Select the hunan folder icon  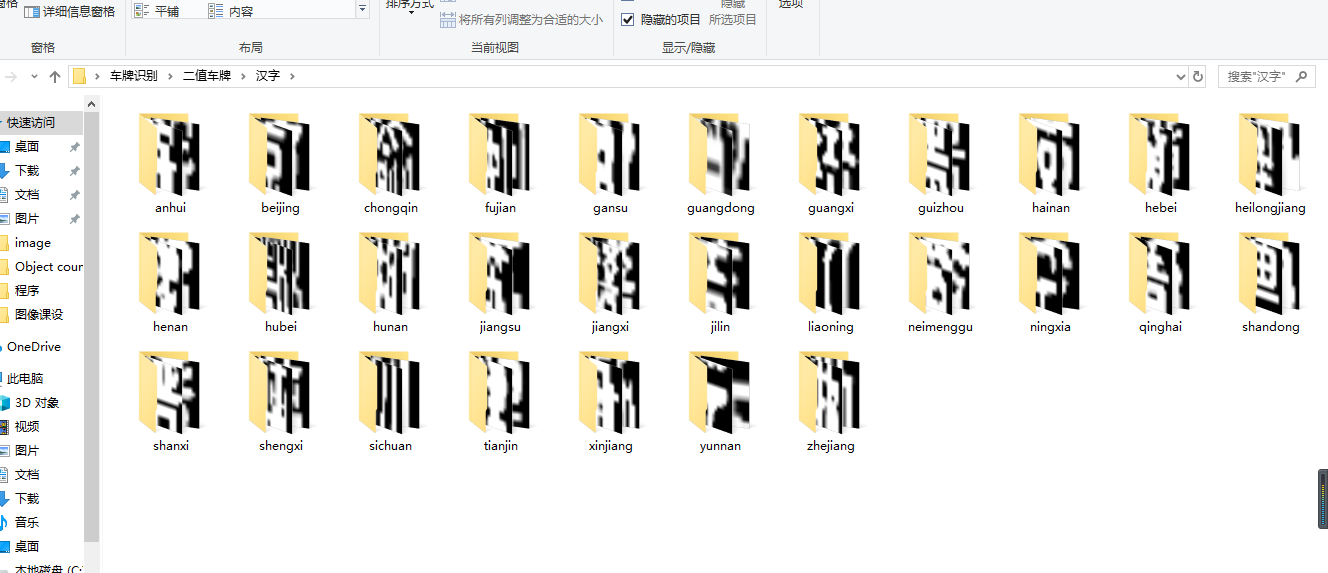pos(390,274)
